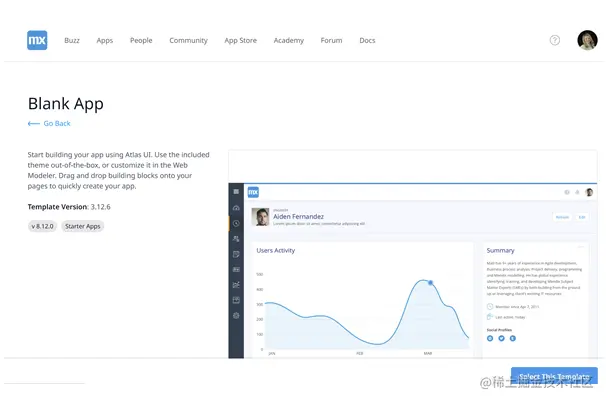
Task: Click the Select This Template button
Action: point(554,376)
